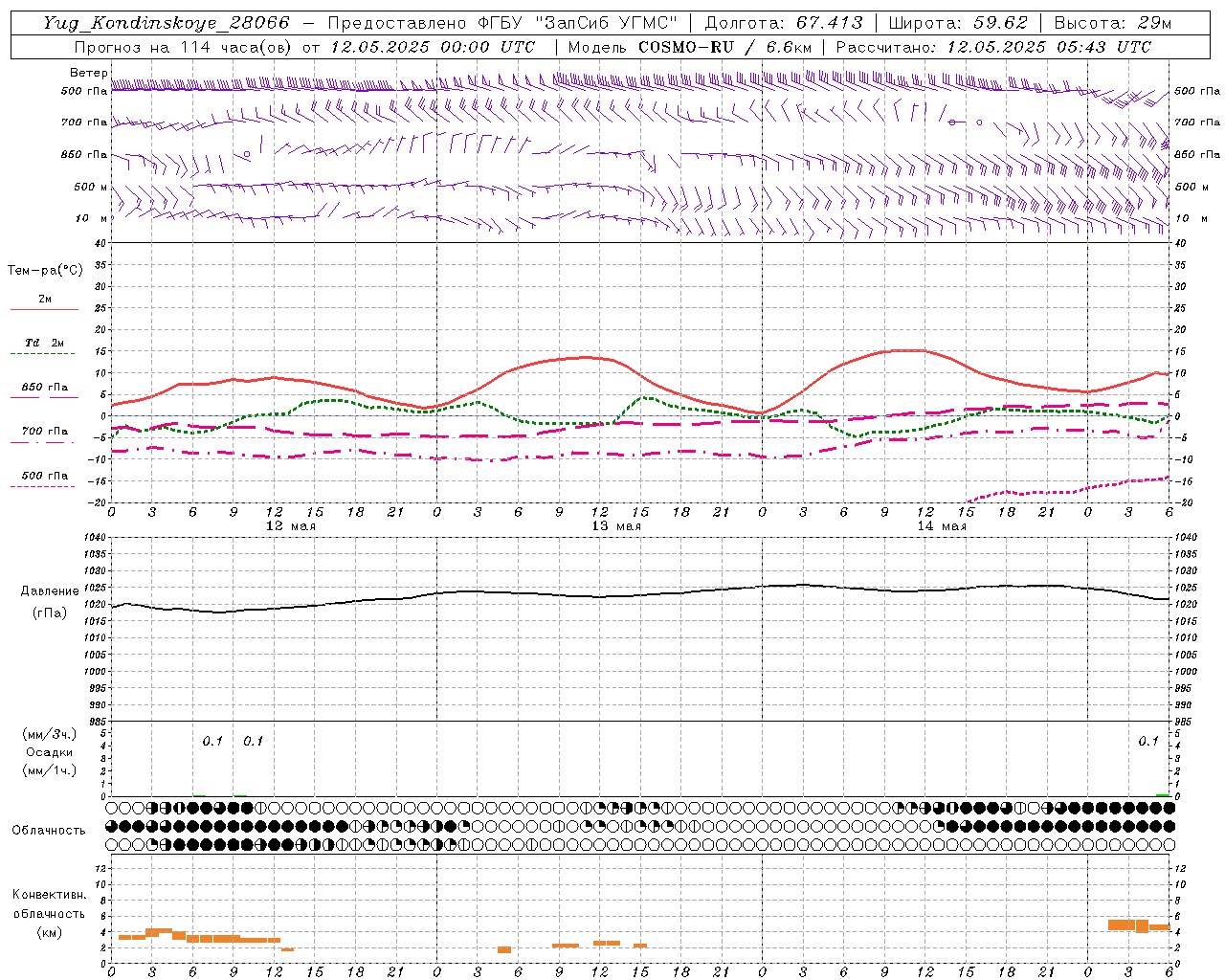Click the latitude value Широта: 59.62
Screen dimensions: 1225x980
click(x=958, y=23)
